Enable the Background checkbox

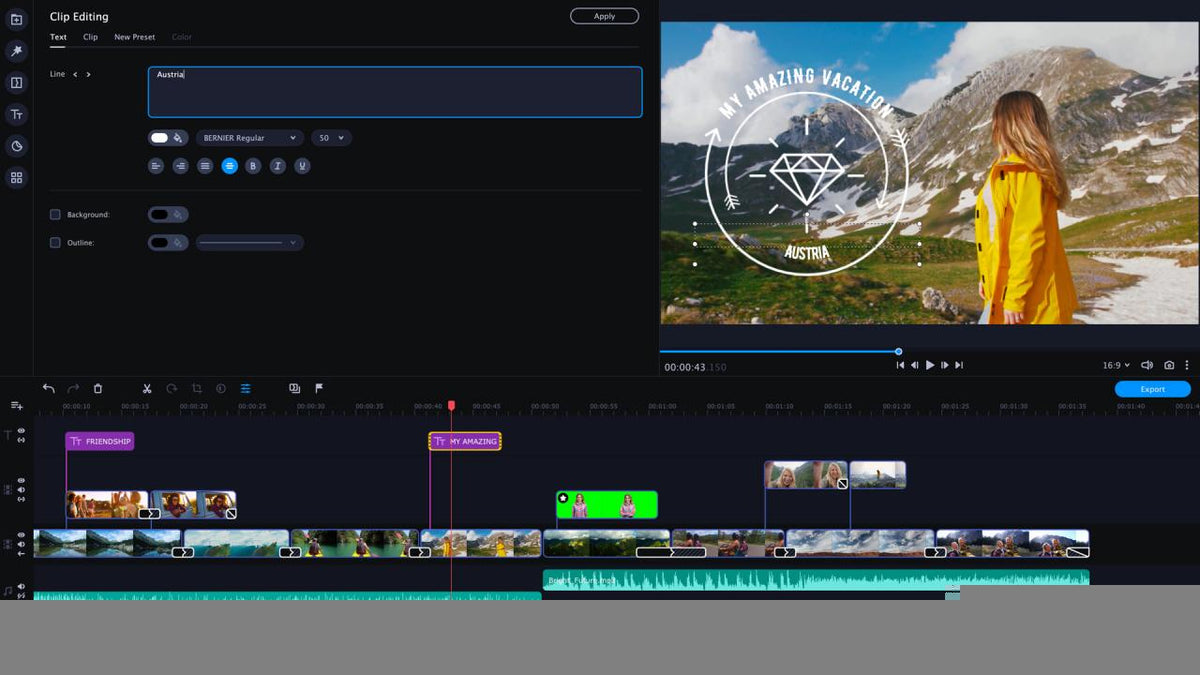pyautogui.click(x=55, y=214)
